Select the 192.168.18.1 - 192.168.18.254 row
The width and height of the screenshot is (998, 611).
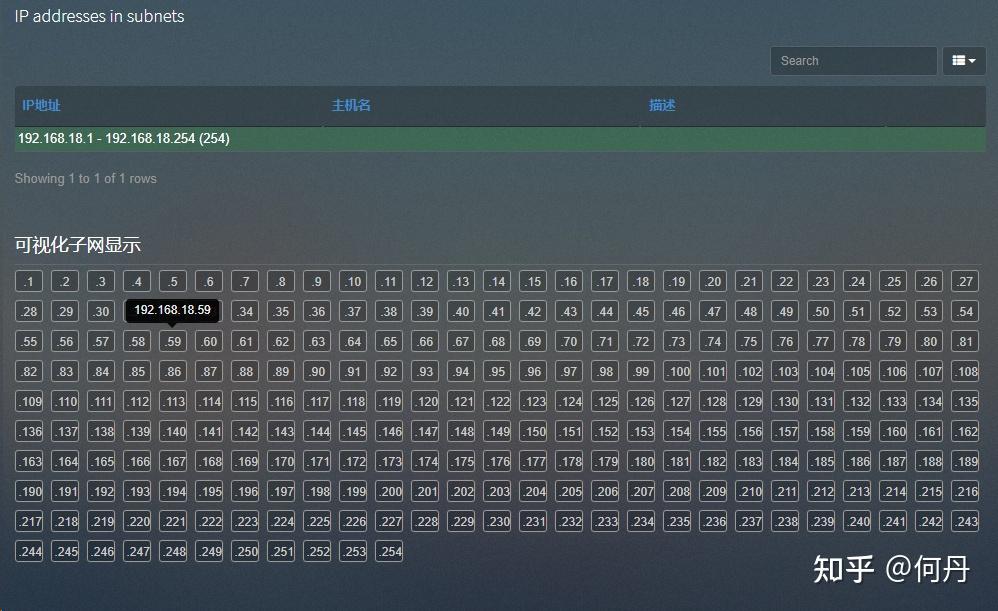point(500,139)
